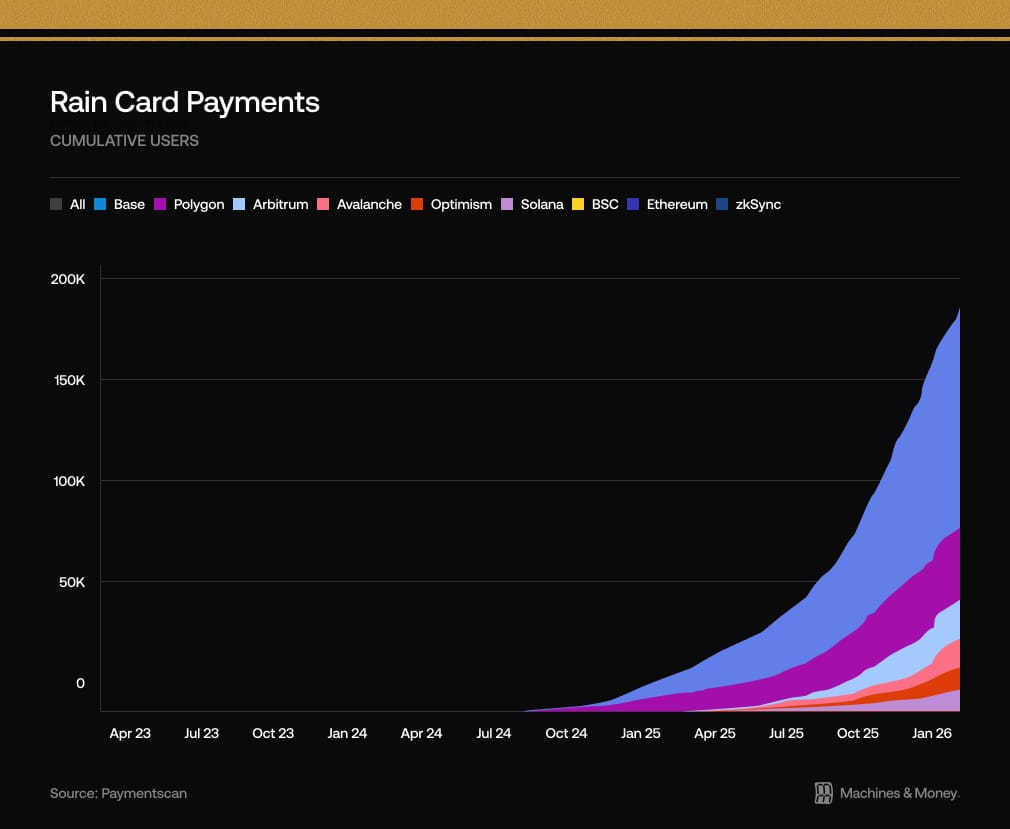1010x829 pixels.
Task: Click the Jul 24 x-axis label
Action: [x=493, y=733]
